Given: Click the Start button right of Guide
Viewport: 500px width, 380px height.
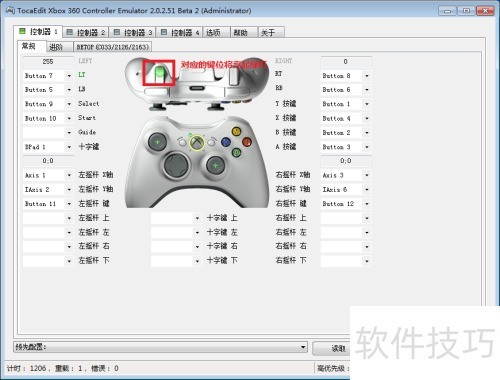Looking at the screenshot, I should tap(211, 143).
